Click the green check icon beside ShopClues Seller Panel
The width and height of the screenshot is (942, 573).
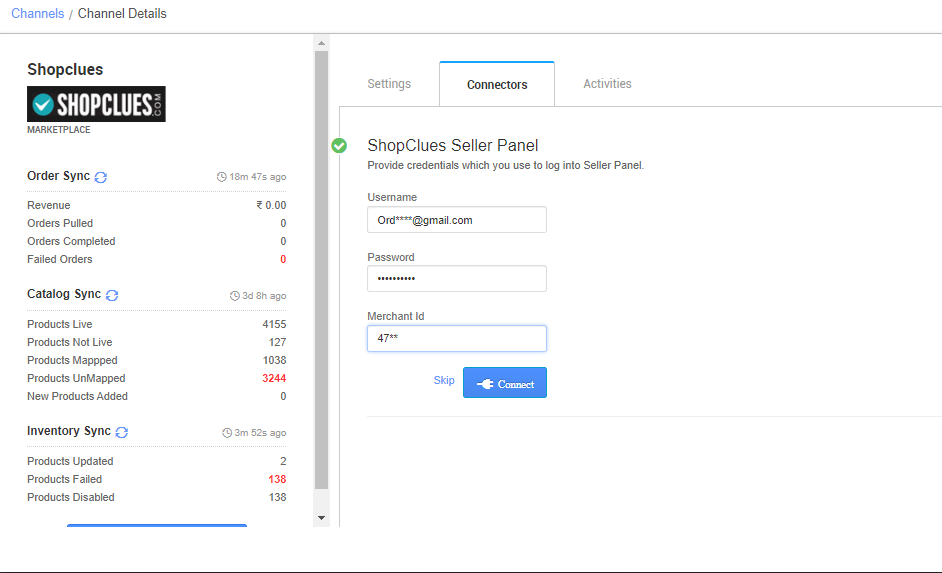tap(339, 145)
